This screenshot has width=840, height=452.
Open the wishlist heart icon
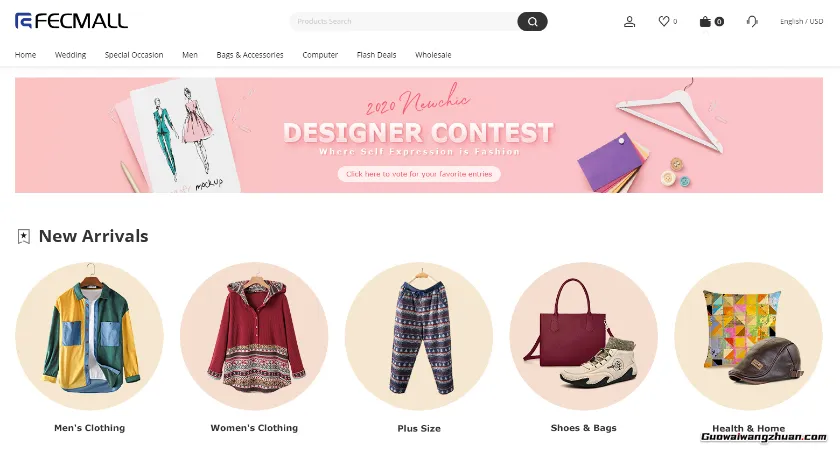pyautogui.click(x=664, y=21)
